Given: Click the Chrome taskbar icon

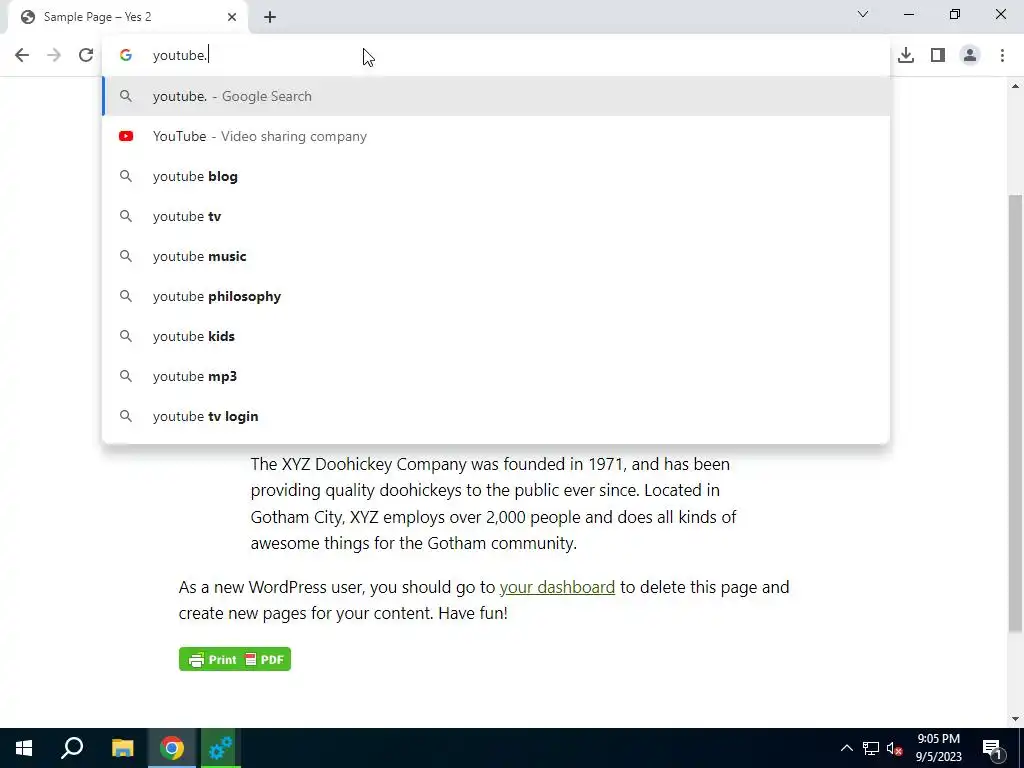Looking at the screenshot, I should [172, 748].
